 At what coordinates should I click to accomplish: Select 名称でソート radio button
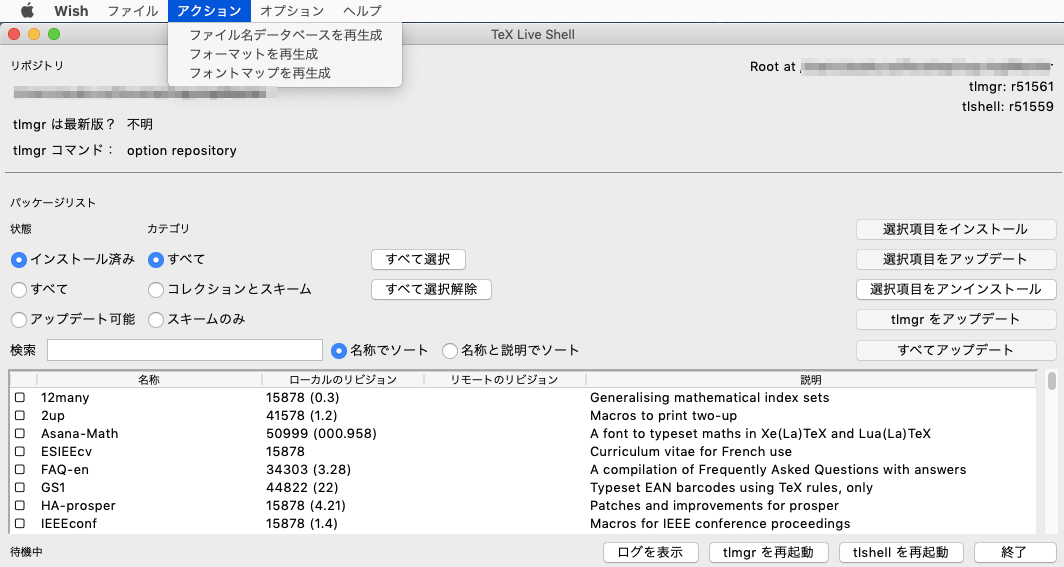339,351
